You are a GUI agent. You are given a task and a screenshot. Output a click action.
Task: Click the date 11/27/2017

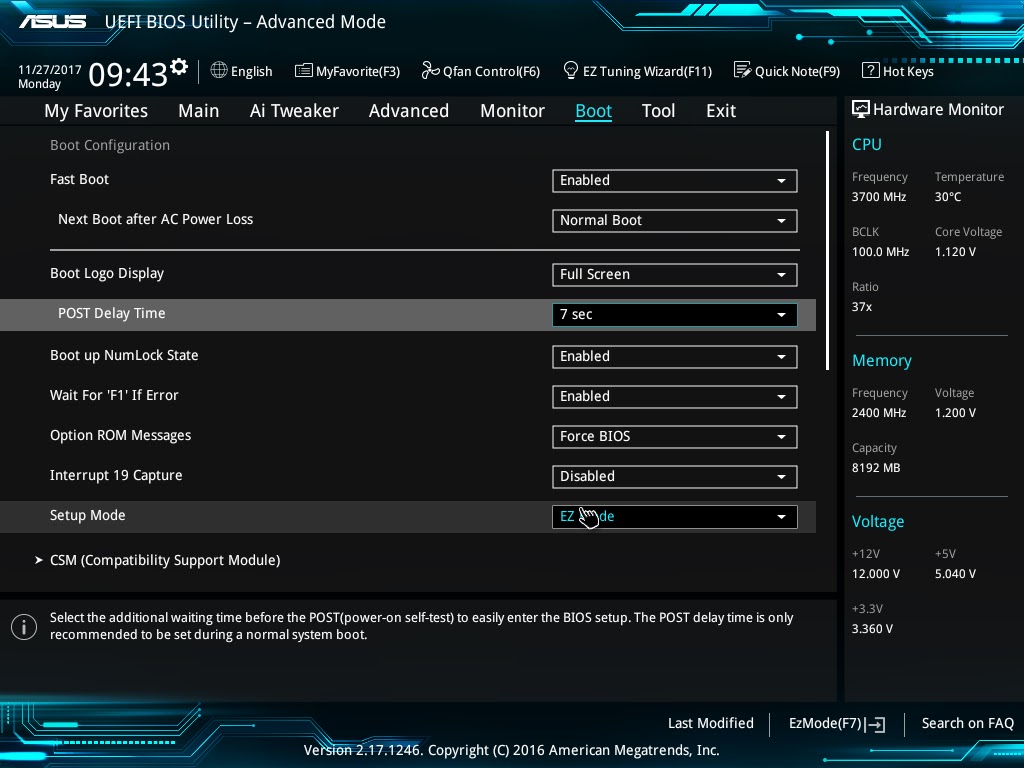50,69
